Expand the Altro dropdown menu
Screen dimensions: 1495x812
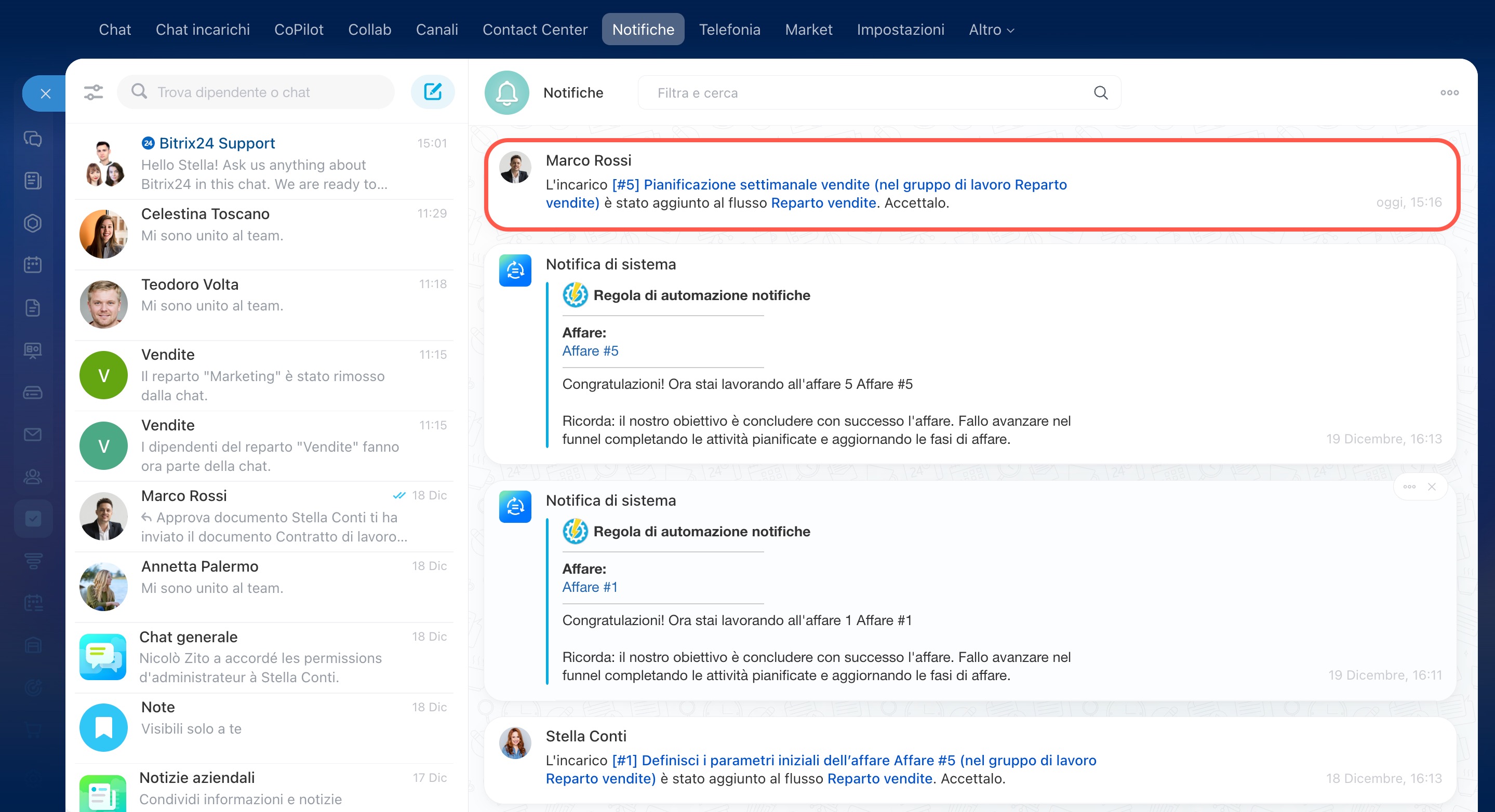click(991, 30)
